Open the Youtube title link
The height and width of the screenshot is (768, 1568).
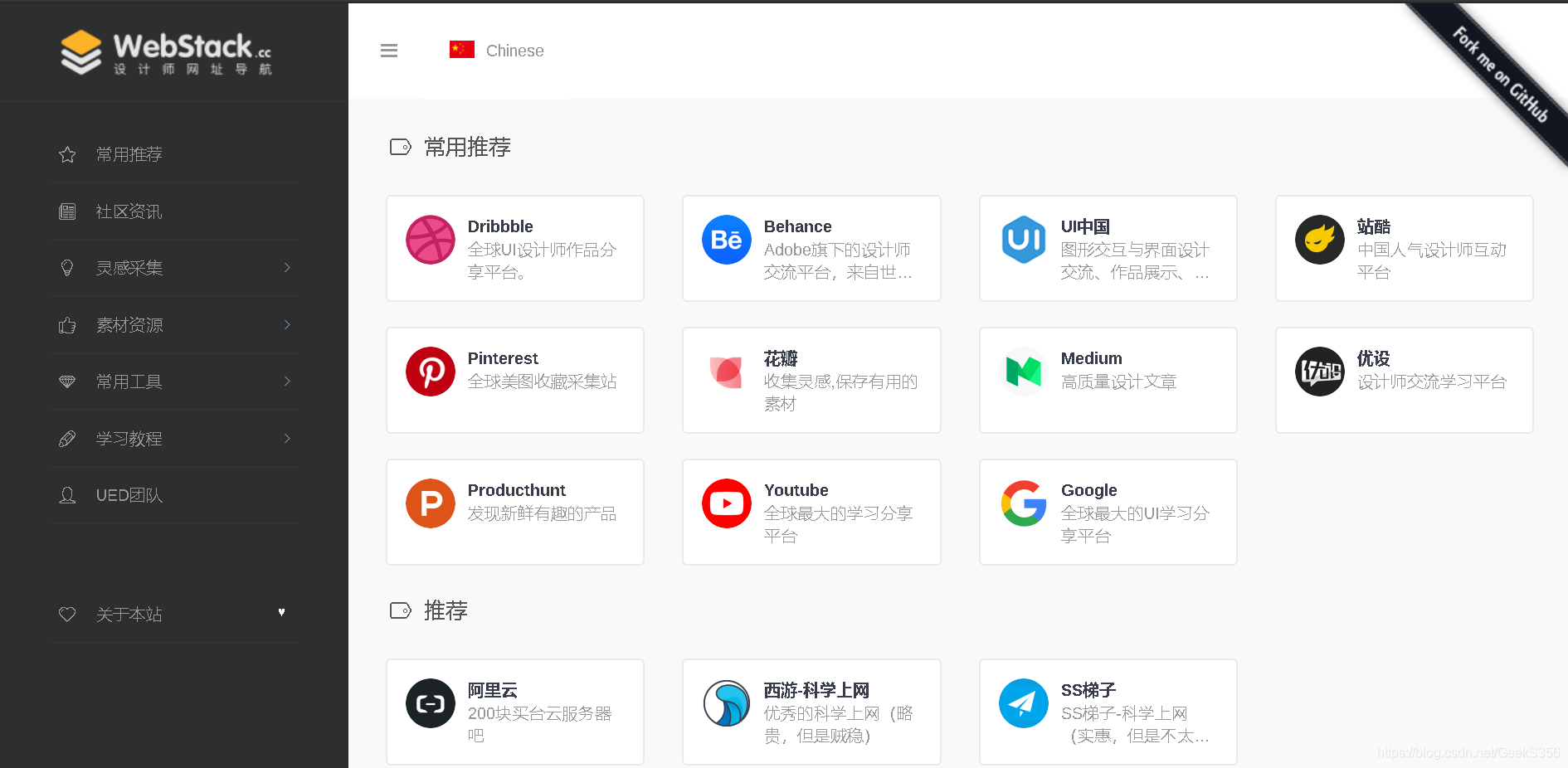796,490
